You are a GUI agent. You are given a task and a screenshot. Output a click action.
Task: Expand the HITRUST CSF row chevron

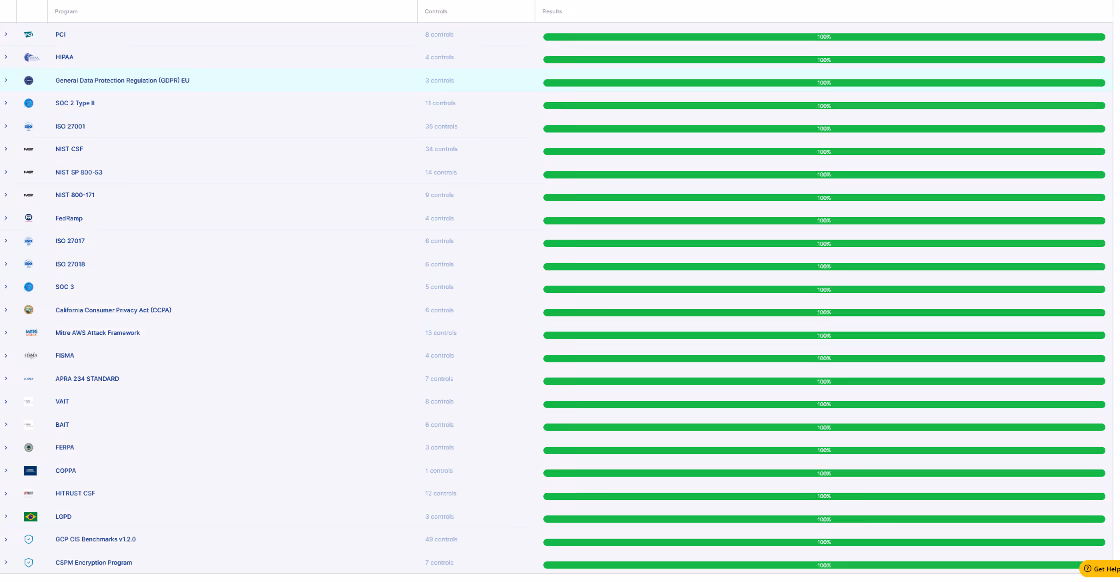6,493
